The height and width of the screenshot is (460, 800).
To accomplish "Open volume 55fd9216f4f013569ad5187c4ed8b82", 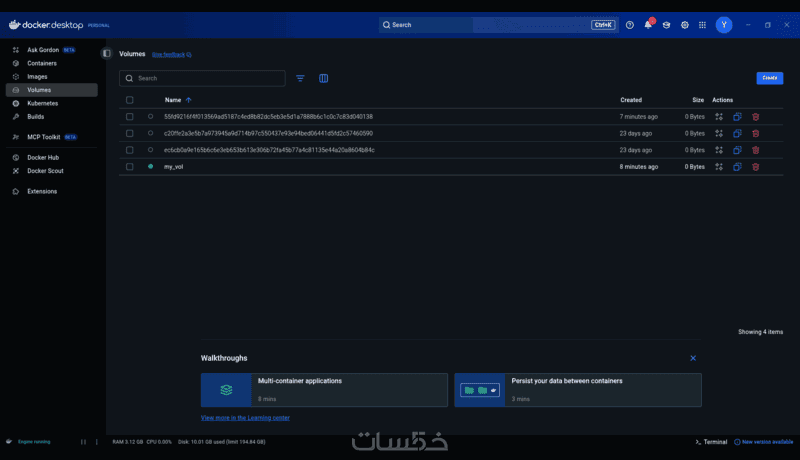I will 268,116.
